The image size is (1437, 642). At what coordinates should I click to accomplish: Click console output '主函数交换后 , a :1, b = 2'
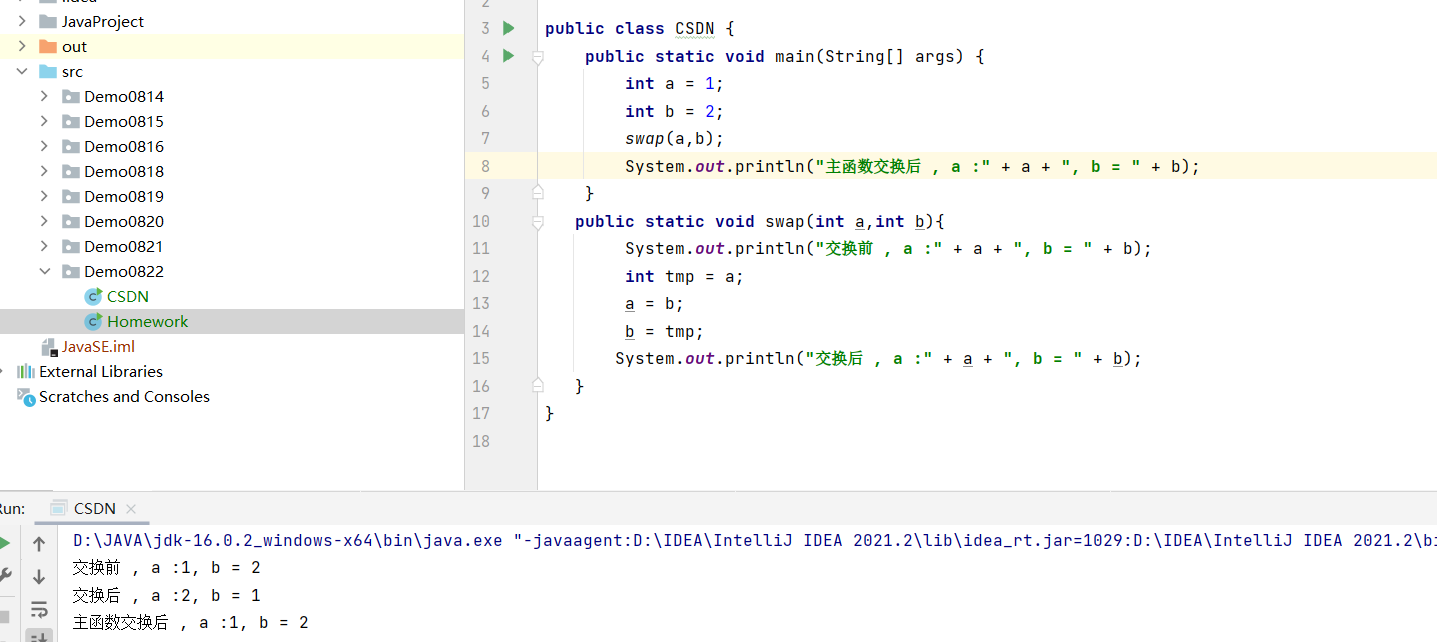pyautogui.click(x=191, y=622)
